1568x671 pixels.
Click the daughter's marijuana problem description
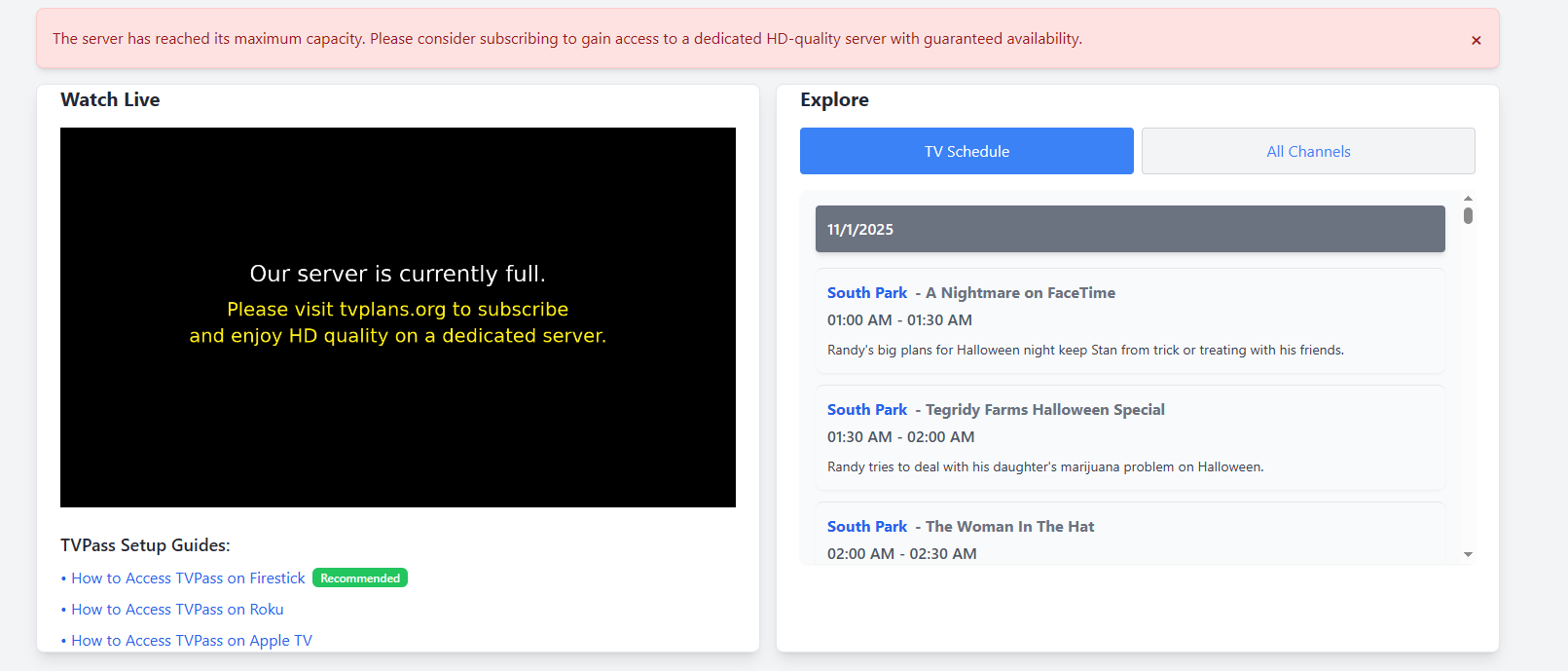click(1045, 466)
